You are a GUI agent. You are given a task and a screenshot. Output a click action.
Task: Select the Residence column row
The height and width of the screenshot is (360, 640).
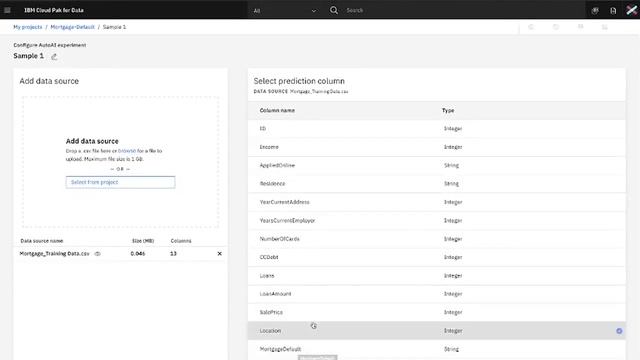coord(436,184)
